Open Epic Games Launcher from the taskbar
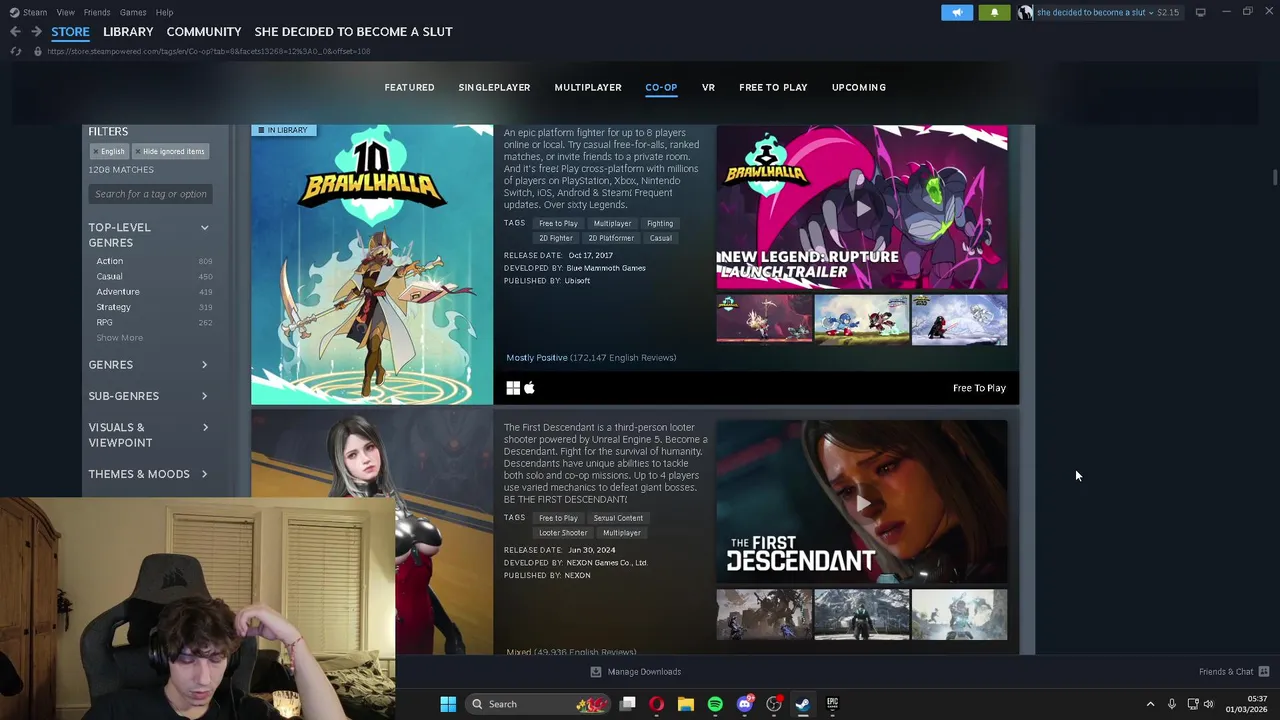The width and height of the screenshot is (1280, 720). (832, 704)
